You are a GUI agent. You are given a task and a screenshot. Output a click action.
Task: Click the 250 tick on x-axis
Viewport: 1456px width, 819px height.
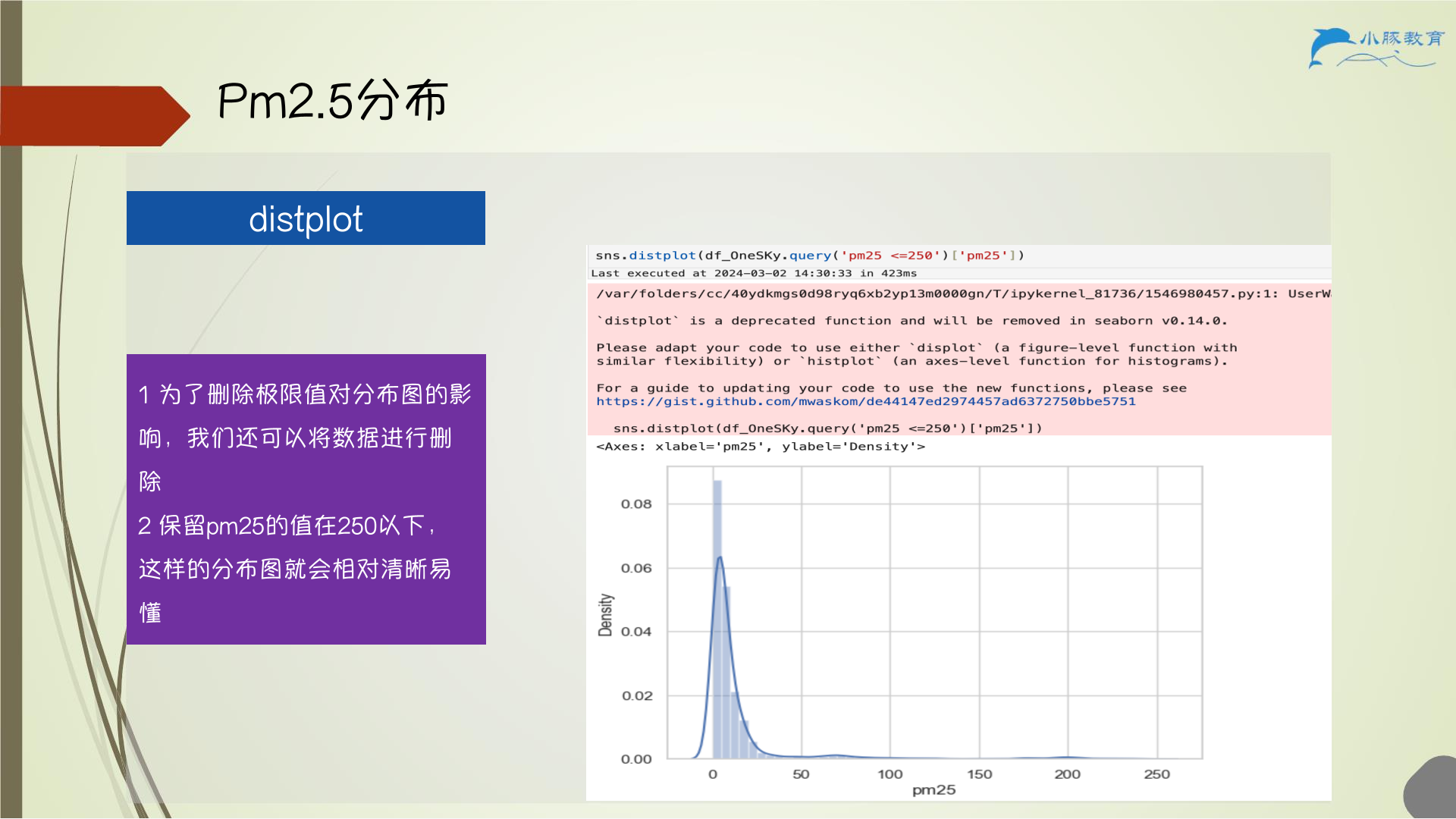pyautogui.click(x=1156, y=774)
